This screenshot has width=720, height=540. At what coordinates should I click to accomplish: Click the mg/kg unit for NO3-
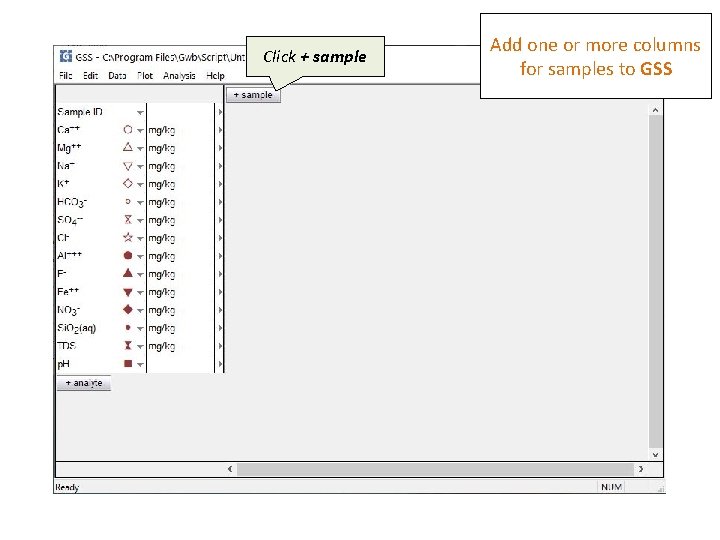162,310
